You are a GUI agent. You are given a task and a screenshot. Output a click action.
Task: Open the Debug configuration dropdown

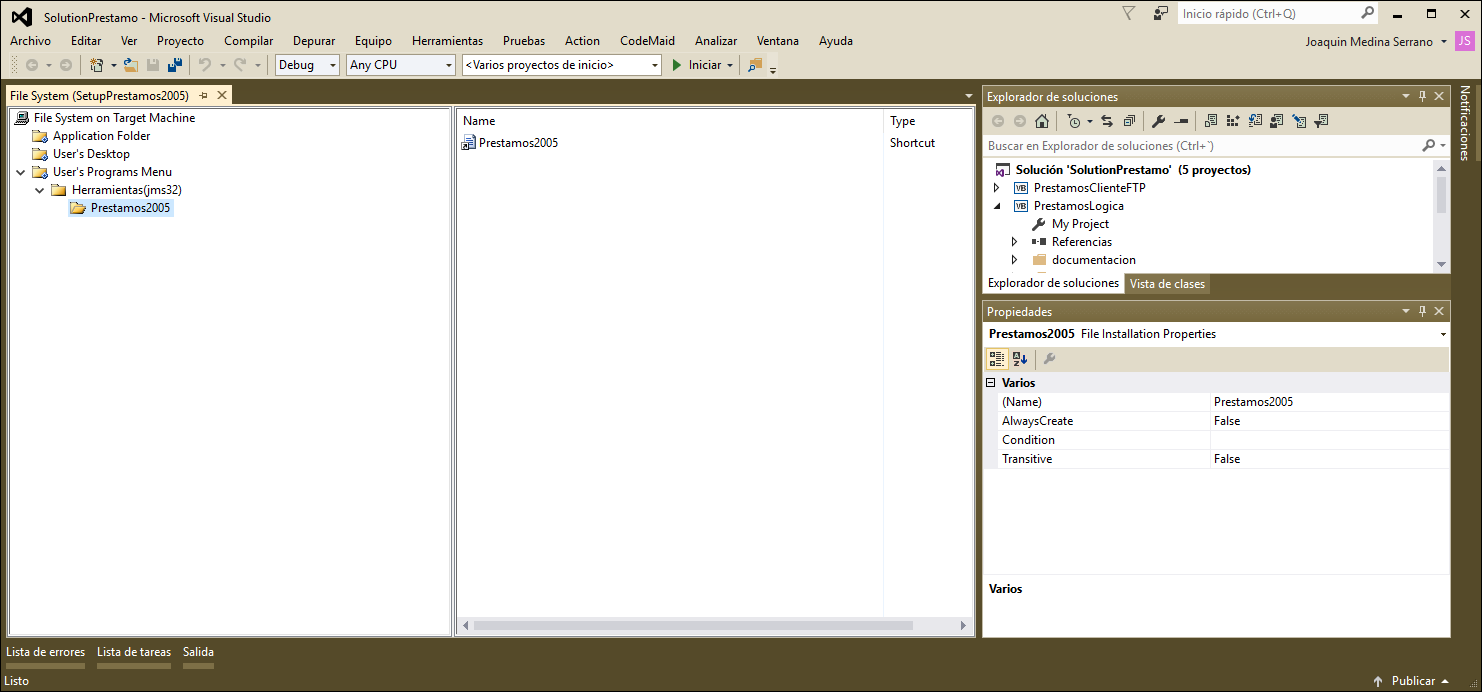click(308, 65)
